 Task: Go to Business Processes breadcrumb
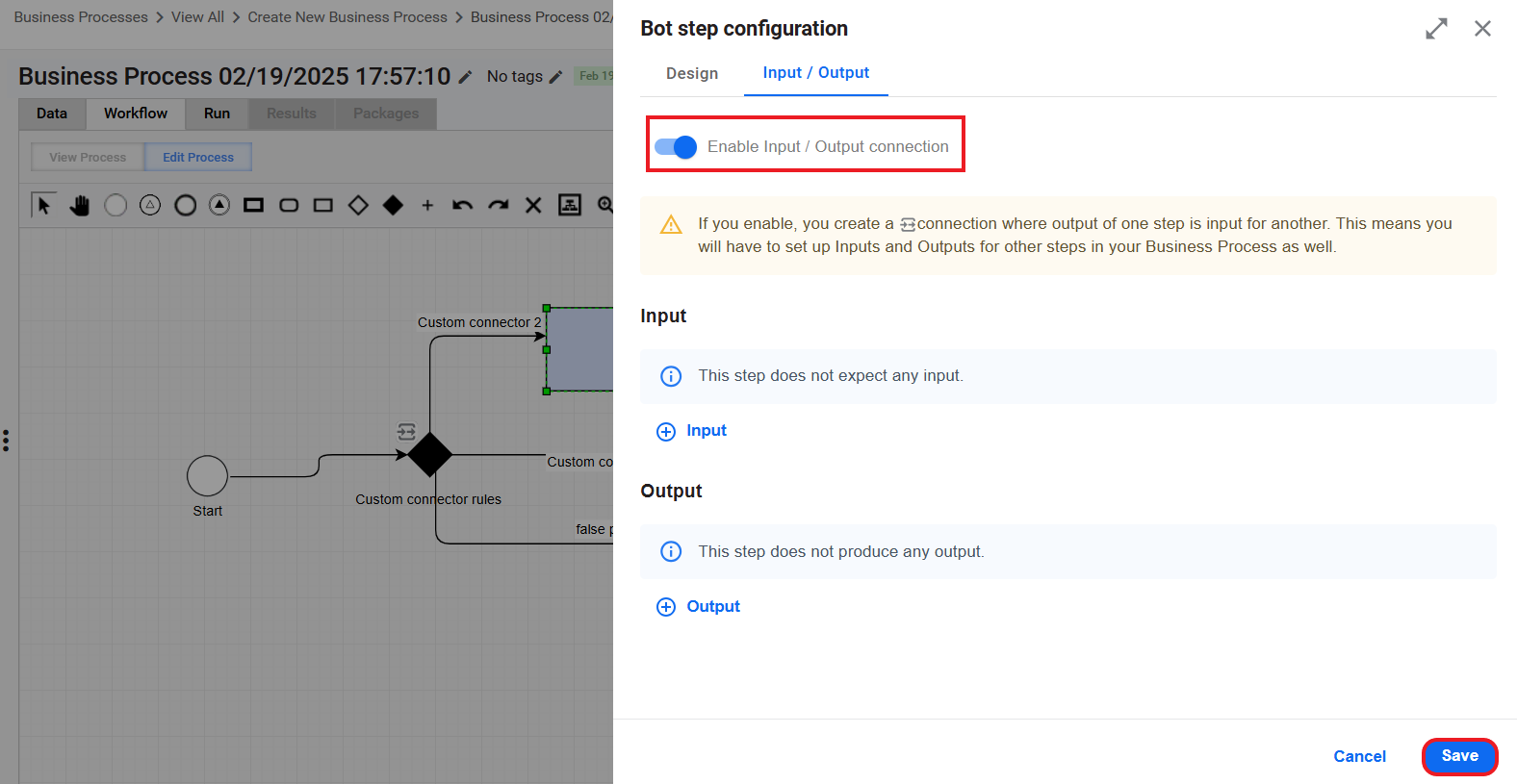(81, 17)
